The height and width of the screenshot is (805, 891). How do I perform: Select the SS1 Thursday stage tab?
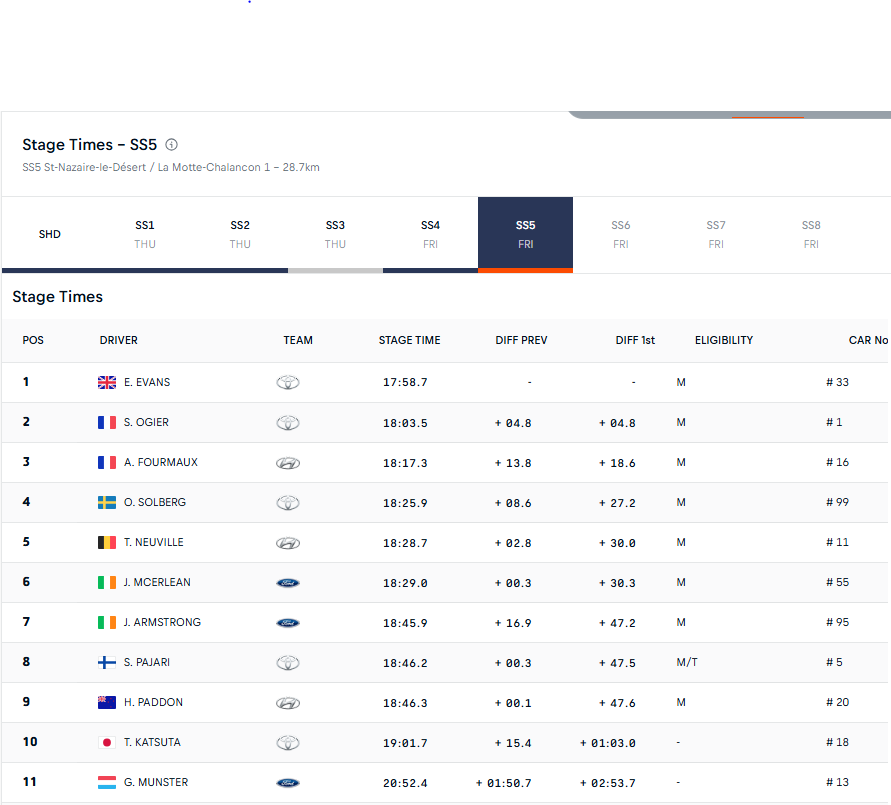(x=145, y=234)
